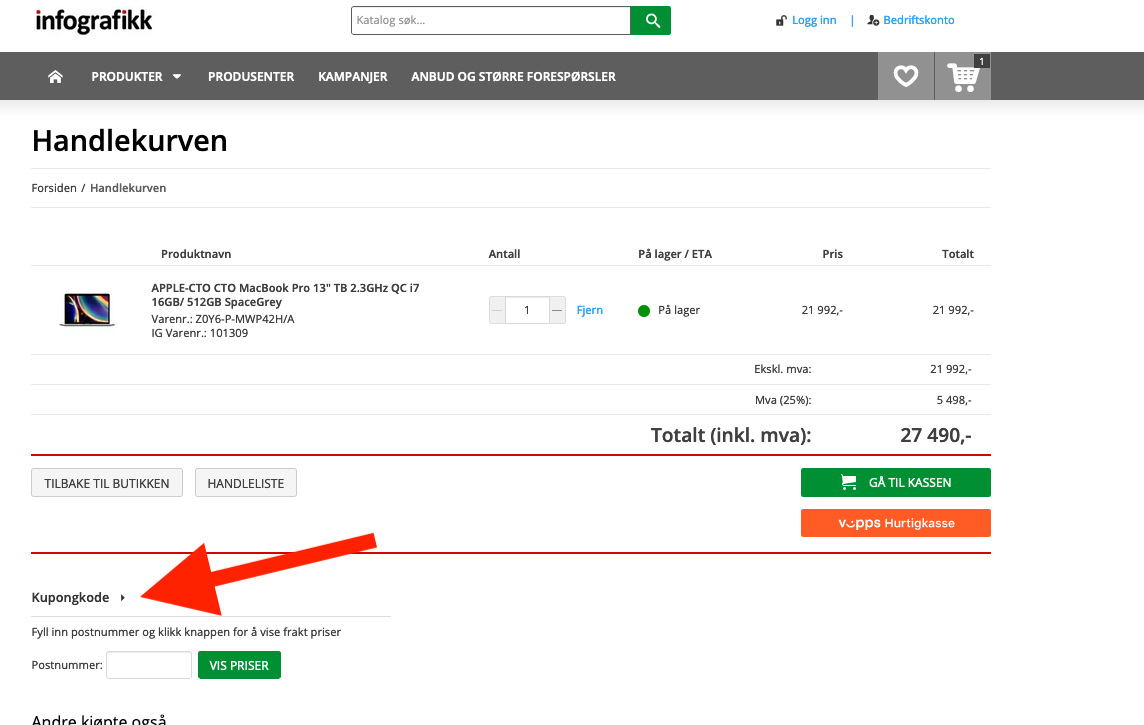
Task: Click the VIS PRISER button
Action: point(239,665)
